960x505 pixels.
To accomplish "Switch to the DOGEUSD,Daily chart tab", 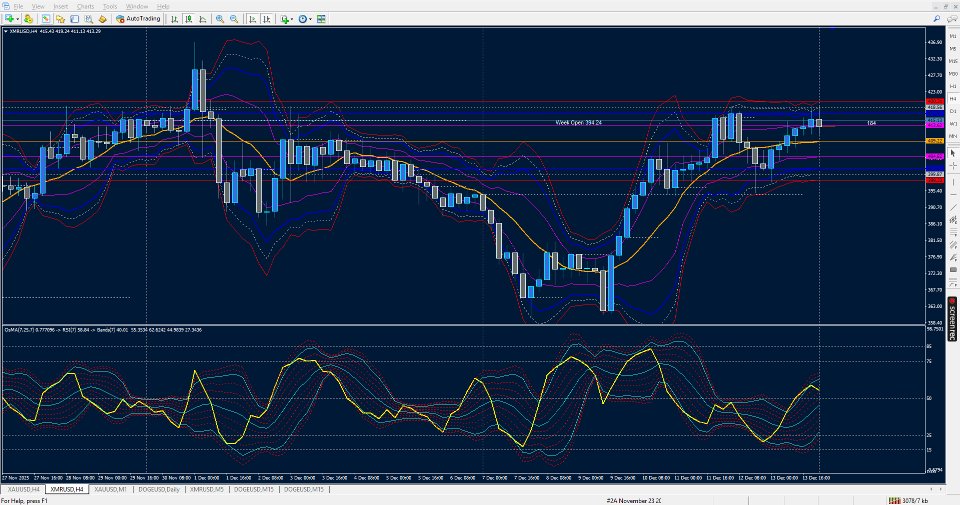I will (159, 489).
